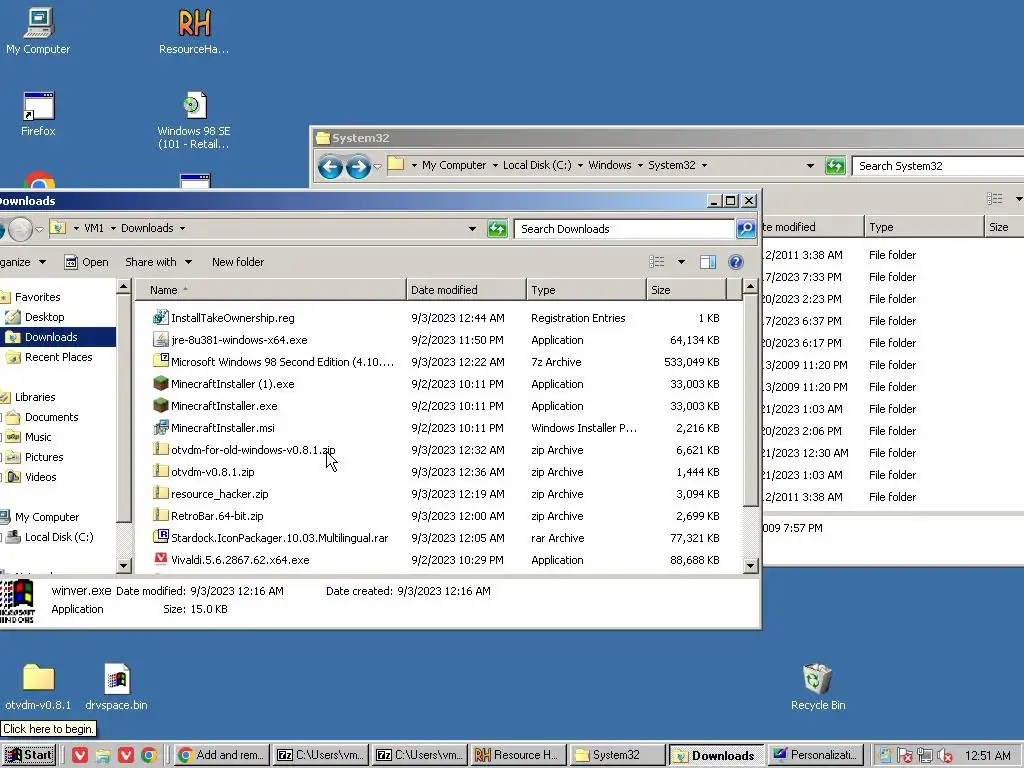
Task: Select Windows 98 SE disc image icon
Action: 194,121
